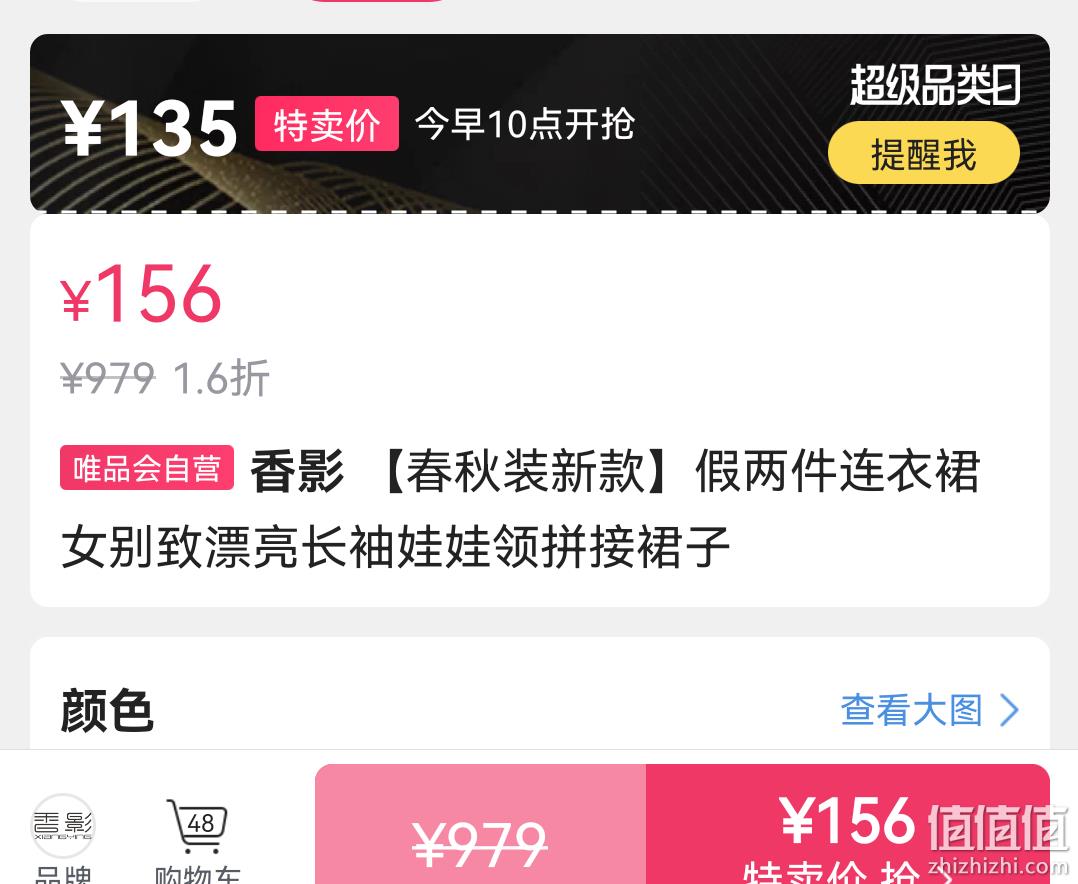Tap the ¥156 特卖价 抢 buy button
This screenshot has width=1078, height=884.
[847, 824]
